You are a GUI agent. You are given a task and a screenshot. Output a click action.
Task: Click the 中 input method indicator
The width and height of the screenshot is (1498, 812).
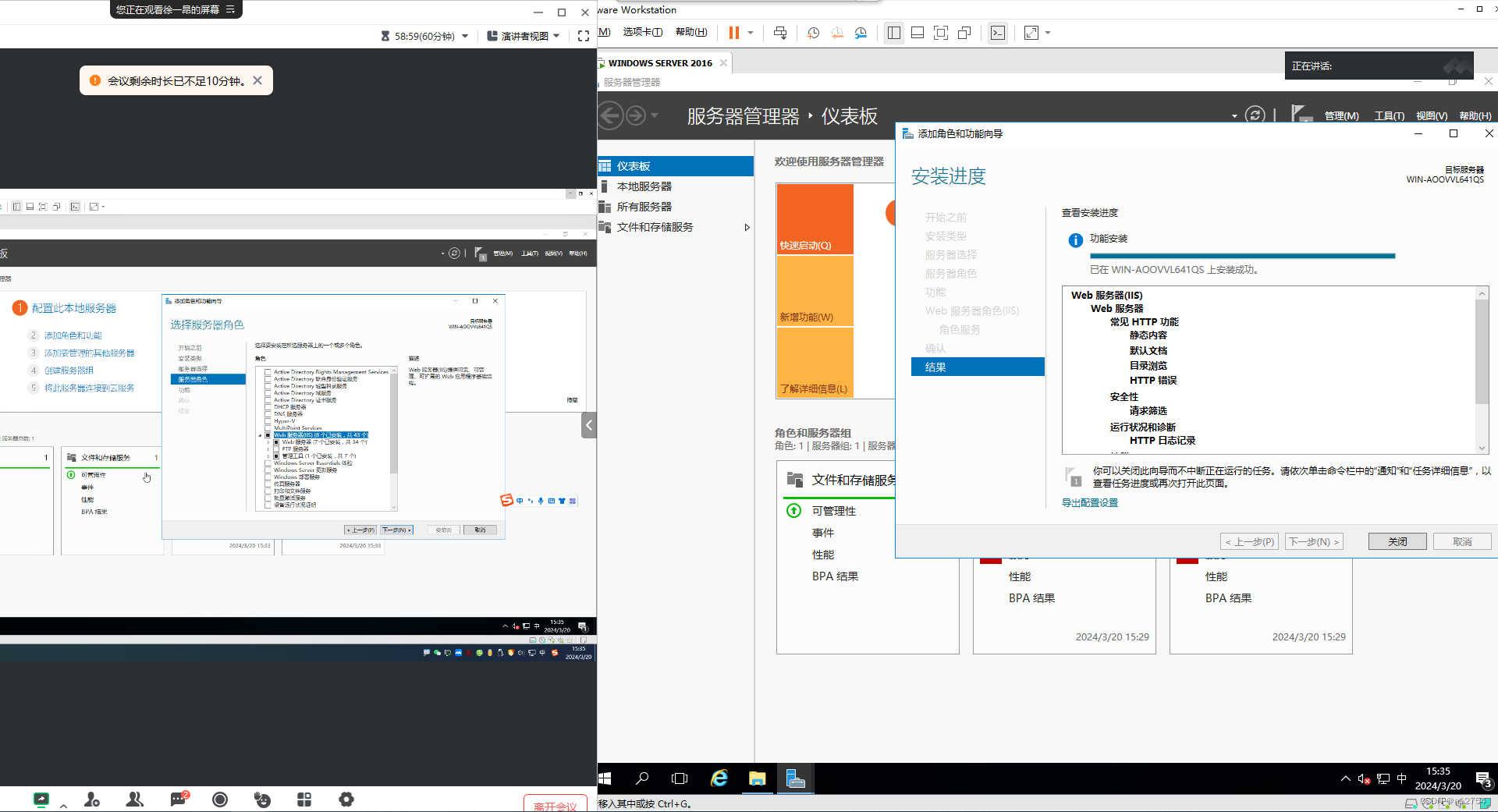pyautogui.click(x=1402, y=778)
